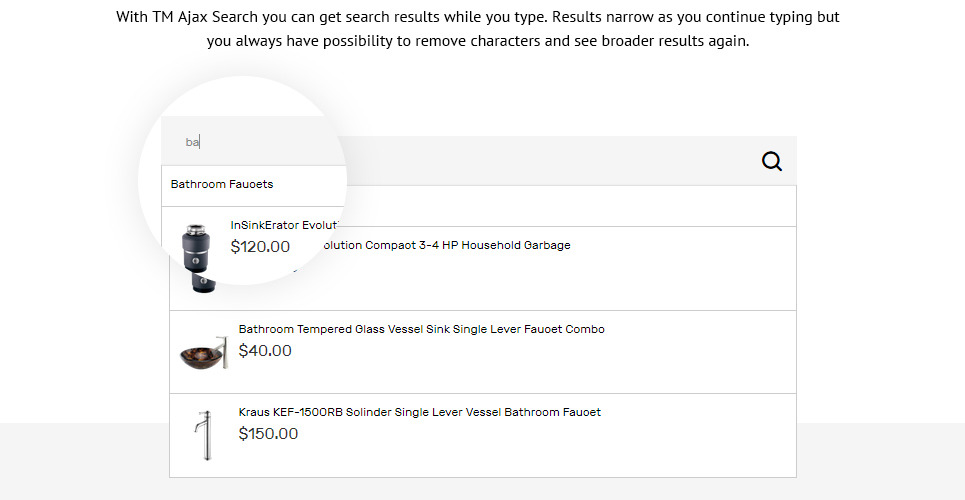965x500 pixels.
Task: Click the glass vessel sink thumbnail
Action: (x=203, y=352)
